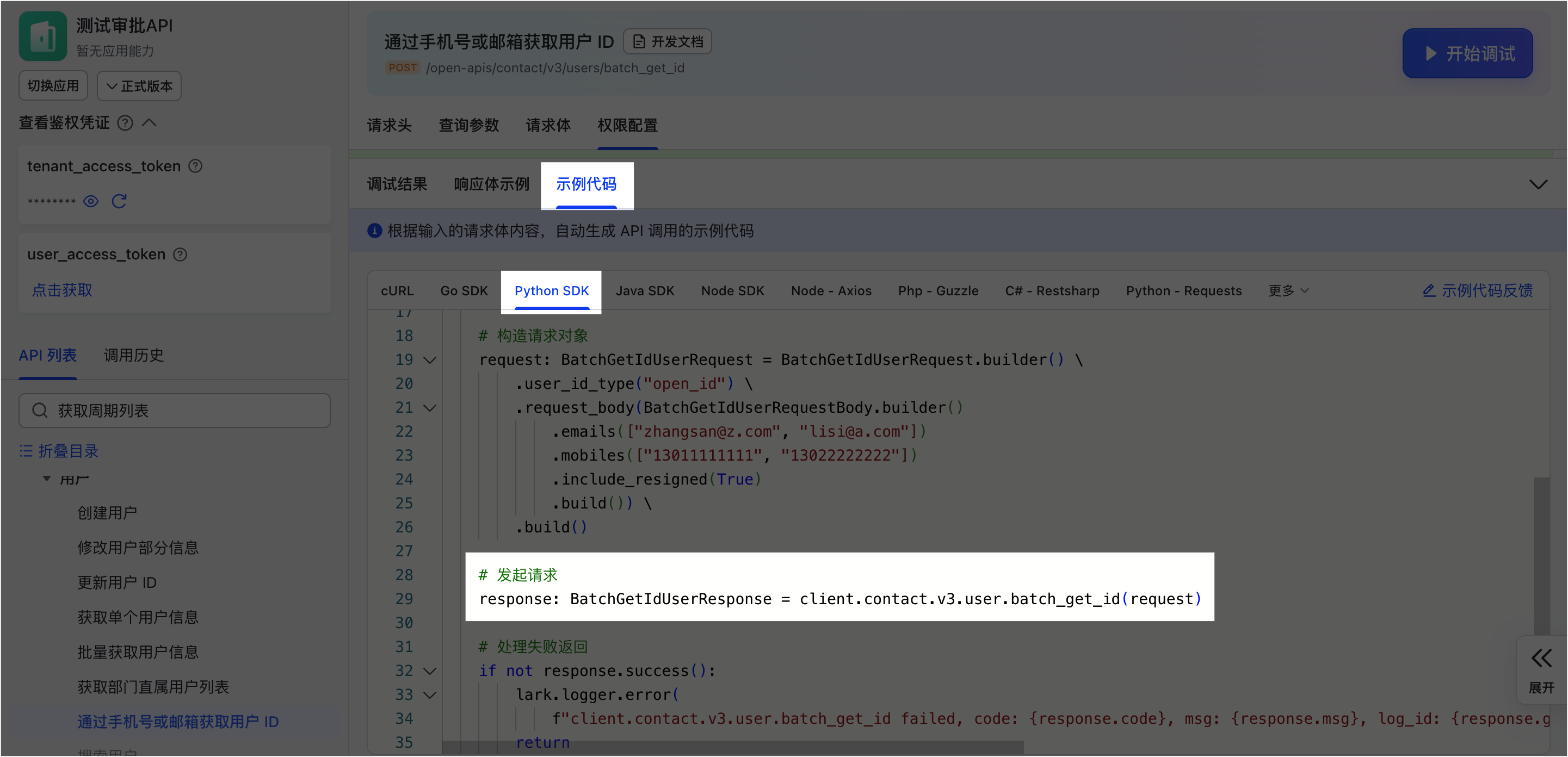Image resolution: width=1568 pixels, height=757 pixels.
Task: Click help icon beside tenant_access_token
Action: click(195, 166)
